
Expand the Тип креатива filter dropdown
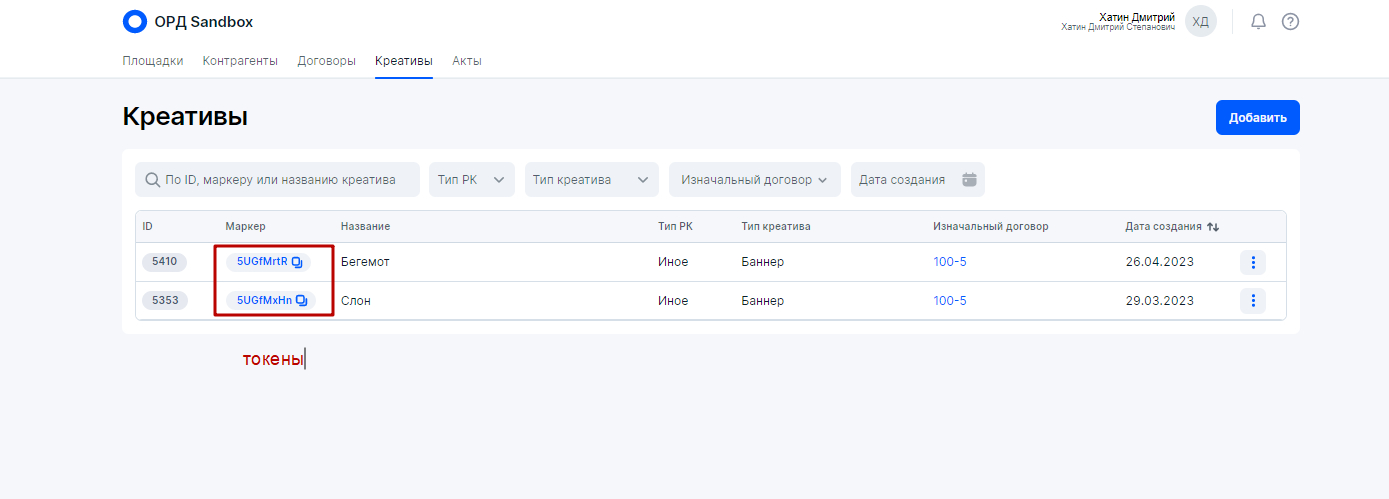(591, 180)
